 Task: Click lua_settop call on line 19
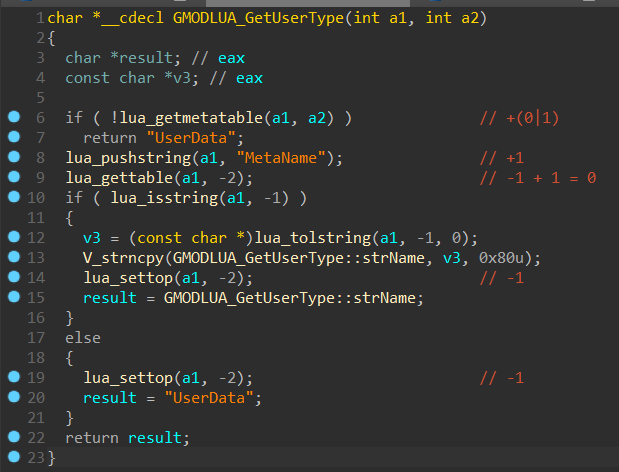coord(128,378)
